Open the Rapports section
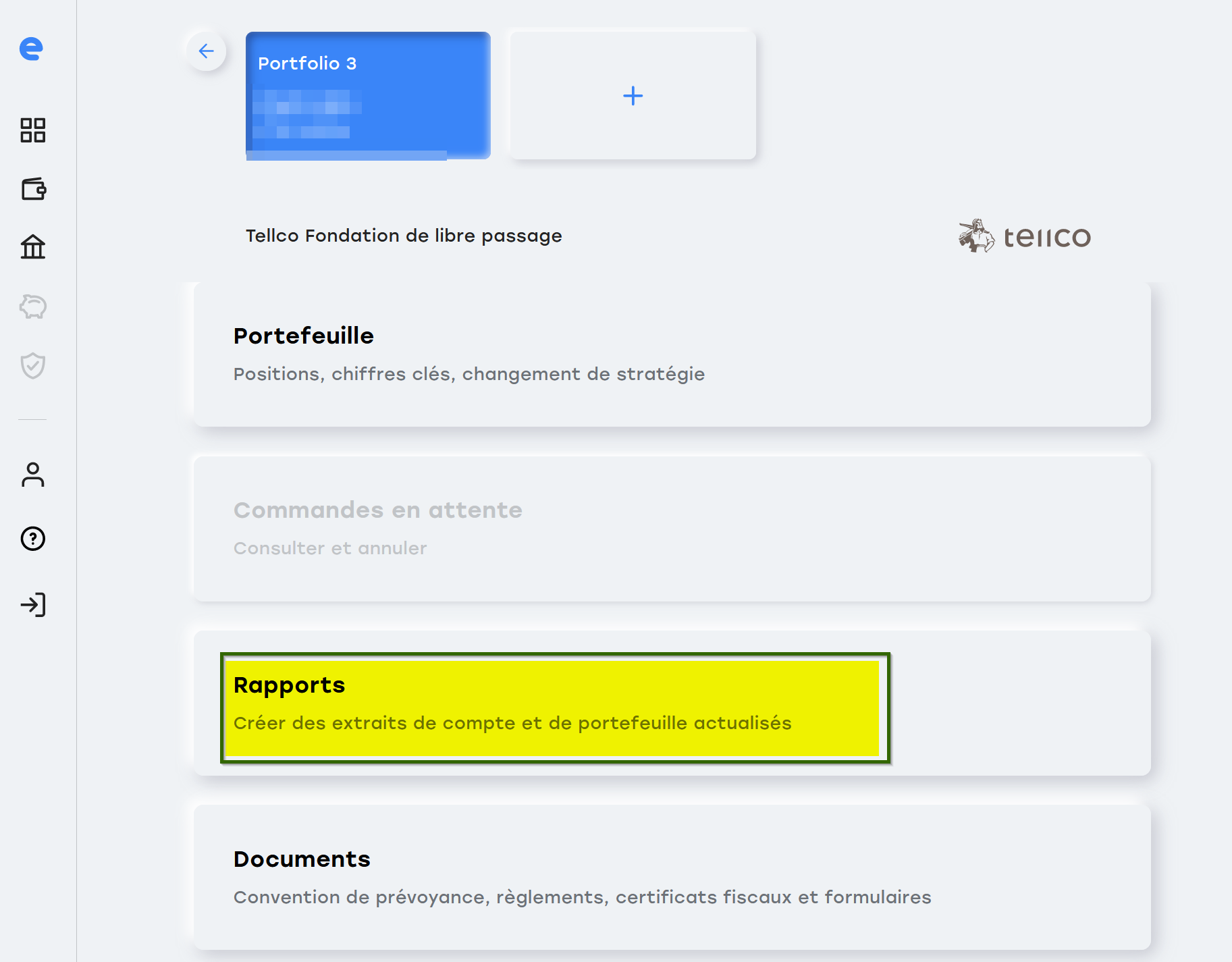 (672, 703)
